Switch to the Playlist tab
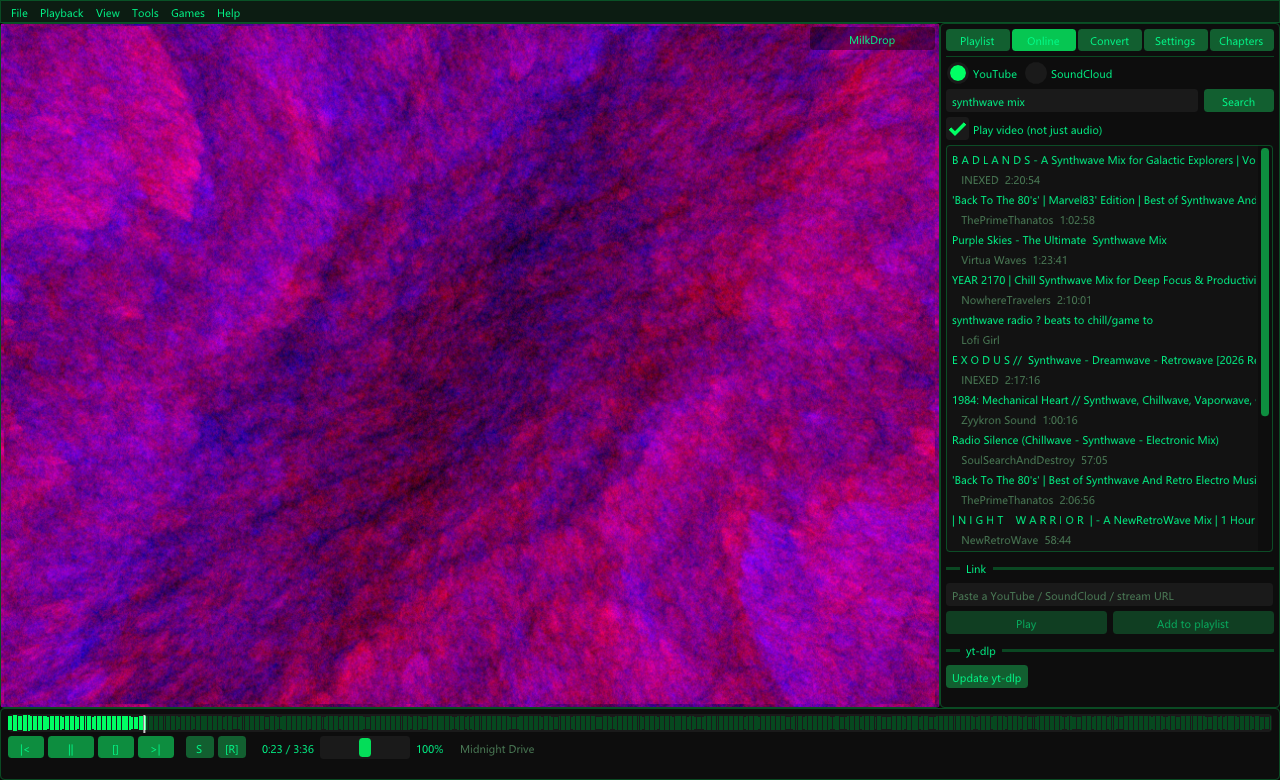Screen dimensions: 1280x780 pos(977,40)
